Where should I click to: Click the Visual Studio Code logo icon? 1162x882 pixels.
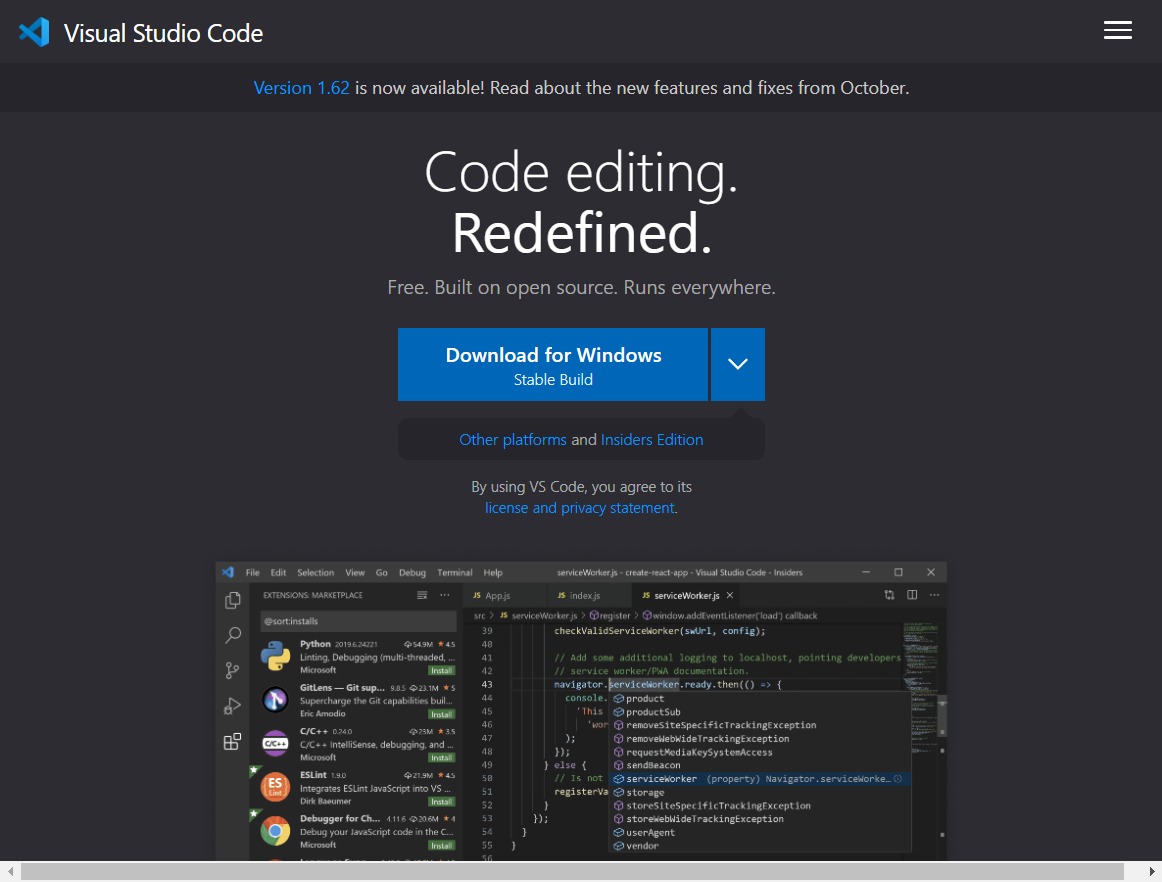[x=34, y=32]
